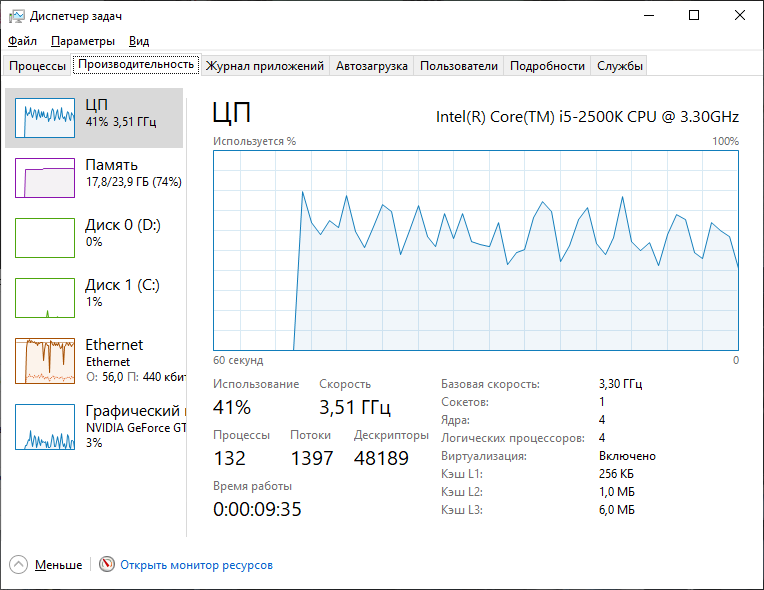Screen dimensions: 764x590
Task: Click the Логических процессоров label
Action: click(x=513, y=438)
